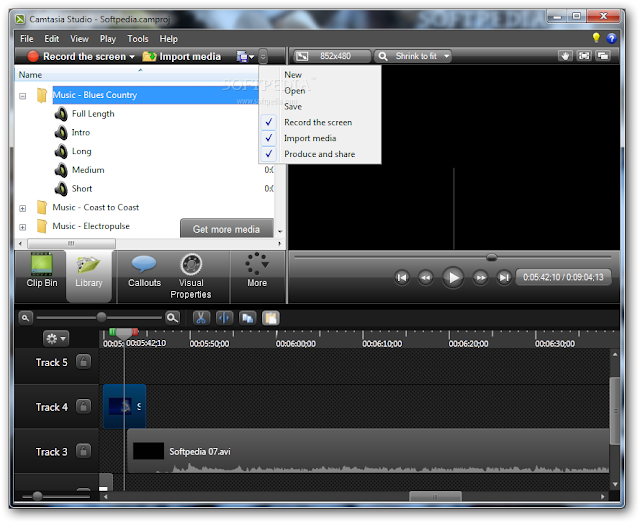
Task: Click Import media button
Action: click(x=182, y=56)
